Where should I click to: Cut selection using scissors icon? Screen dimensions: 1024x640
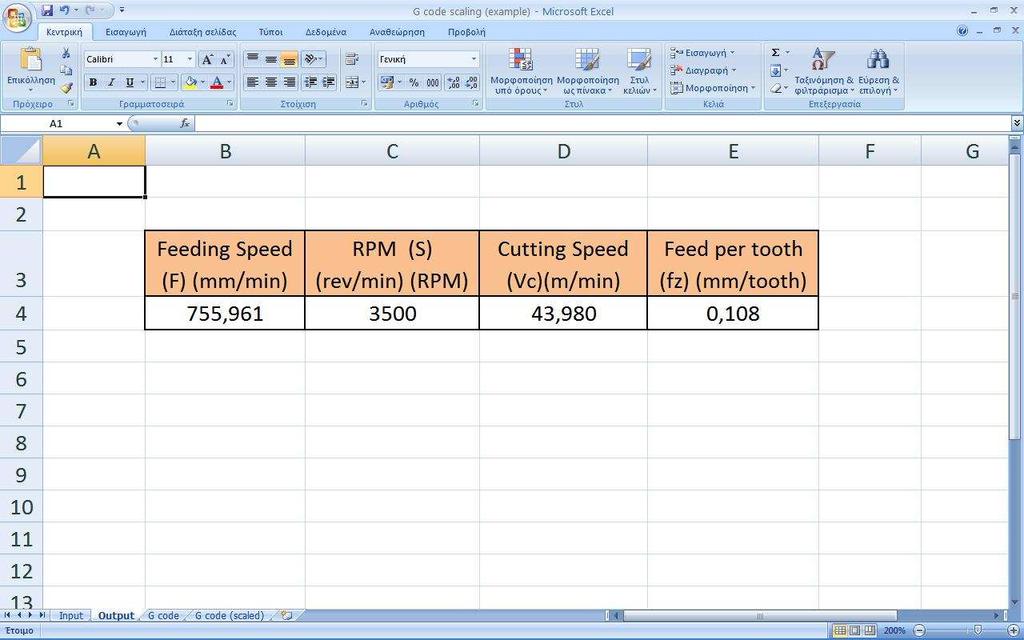pos(66,53)
